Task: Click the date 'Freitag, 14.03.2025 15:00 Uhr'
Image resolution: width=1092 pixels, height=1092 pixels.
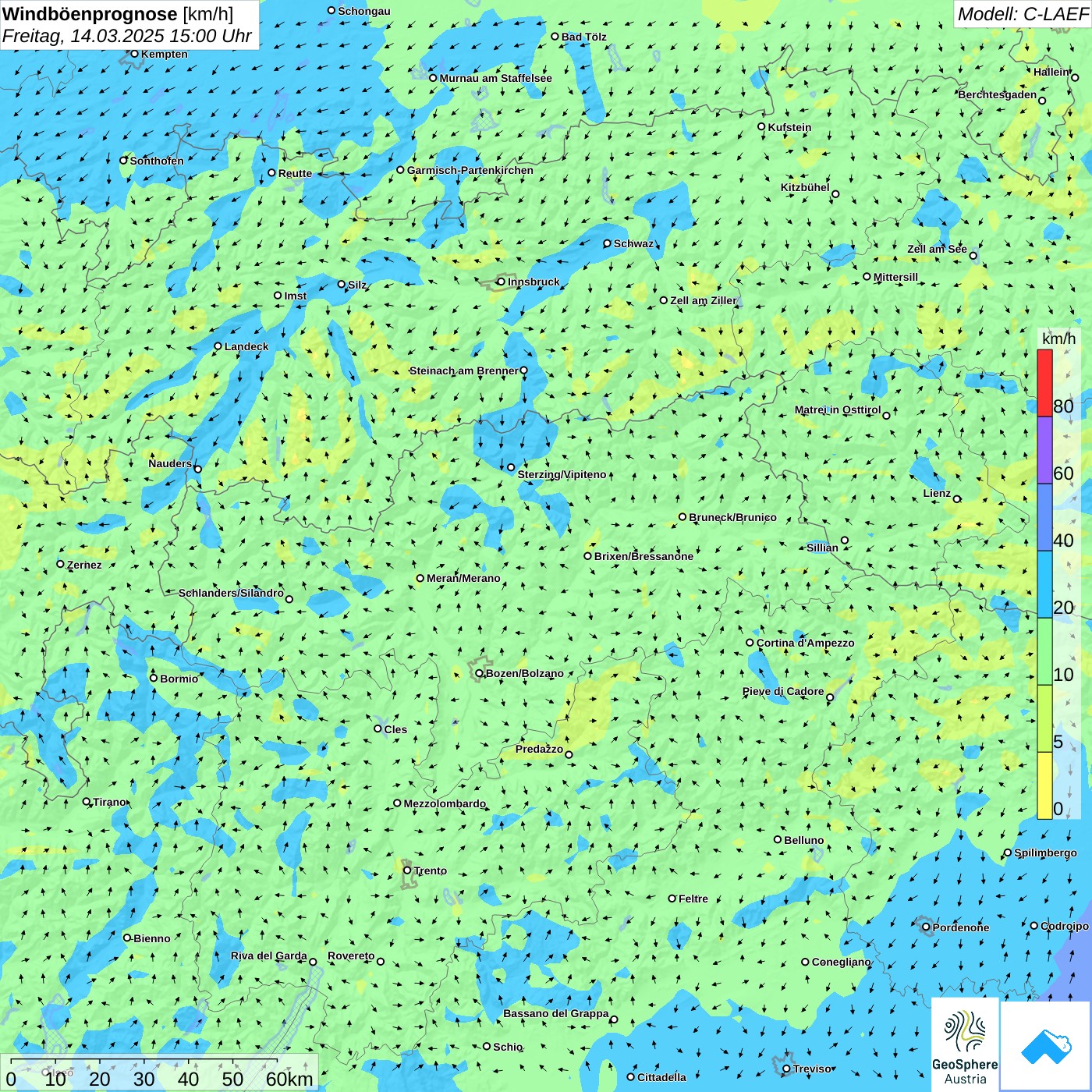Action: [x=127, y=36]
